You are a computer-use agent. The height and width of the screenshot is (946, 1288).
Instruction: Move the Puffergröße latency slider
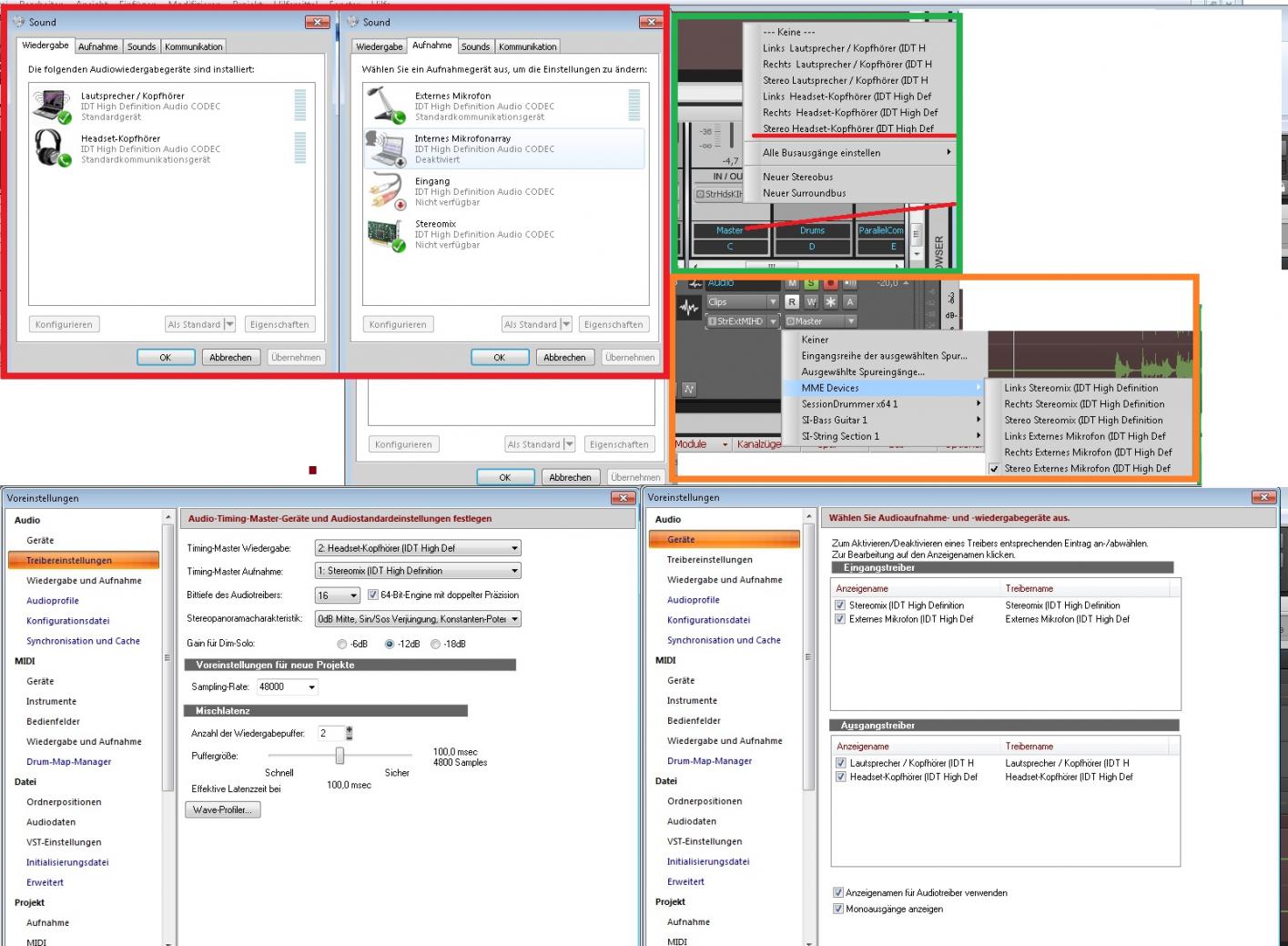pyautogui.click(x=340, y=756)
